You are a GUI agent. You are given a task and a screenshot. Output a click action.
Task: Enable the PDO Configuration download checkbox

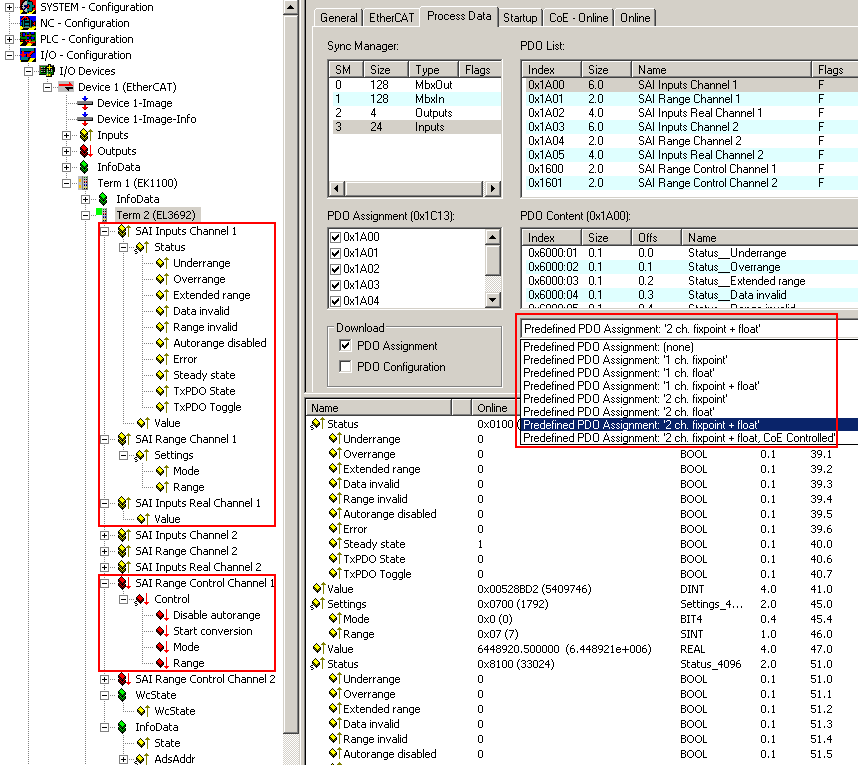coord(345,366)
